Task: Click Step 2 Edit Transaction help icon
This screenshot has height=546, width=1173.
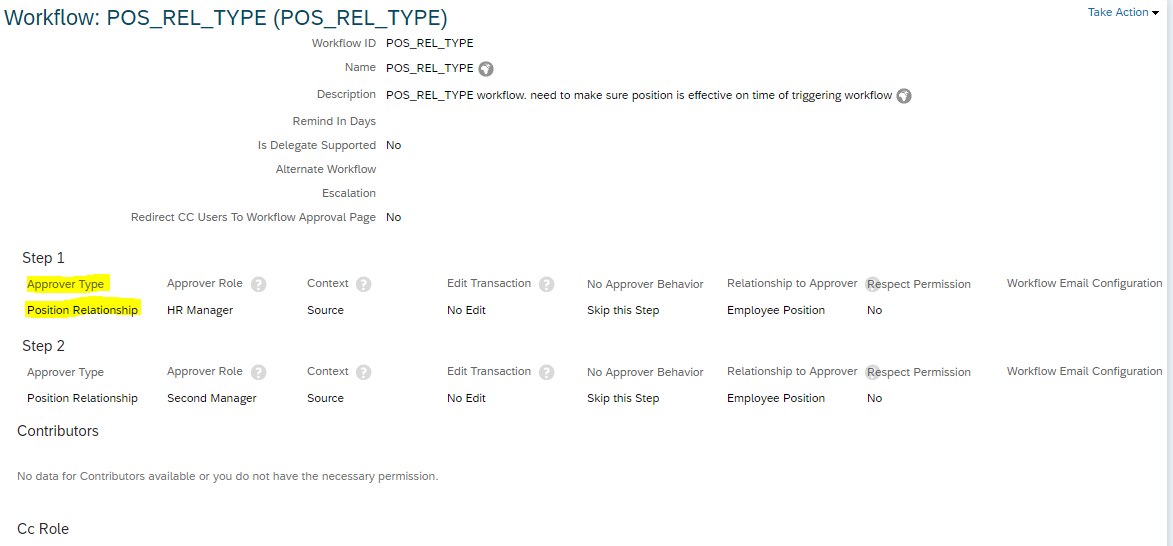Action: (546, 372)
